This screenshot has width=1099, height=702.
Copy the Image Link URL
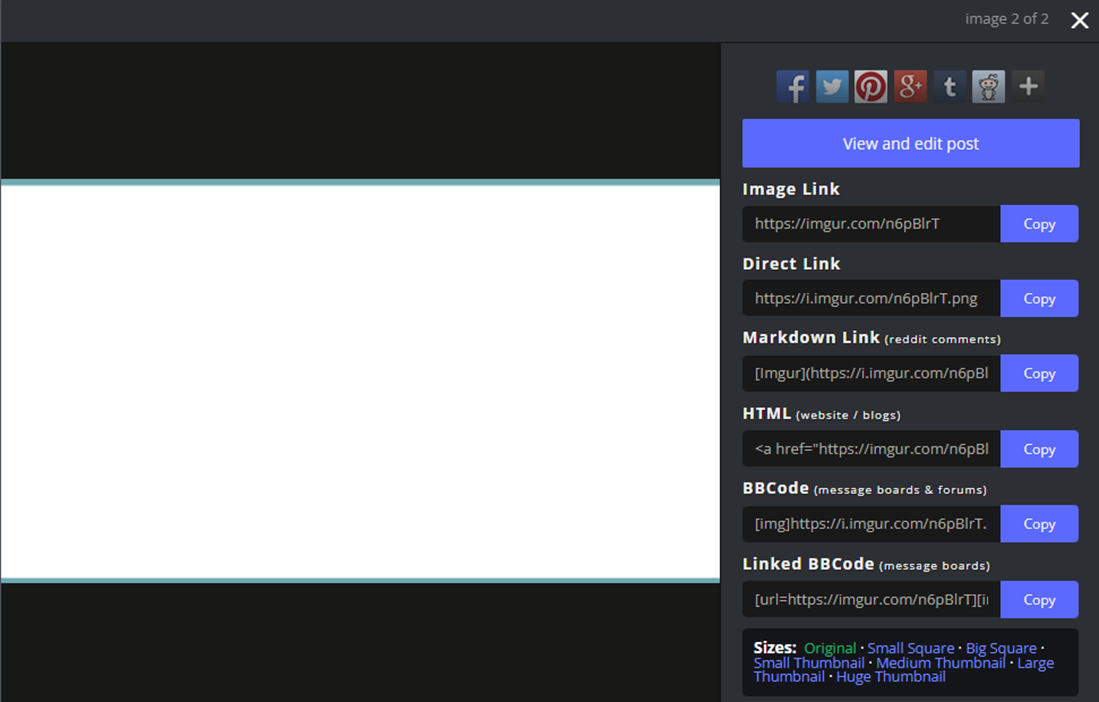tap(1039, 224)
